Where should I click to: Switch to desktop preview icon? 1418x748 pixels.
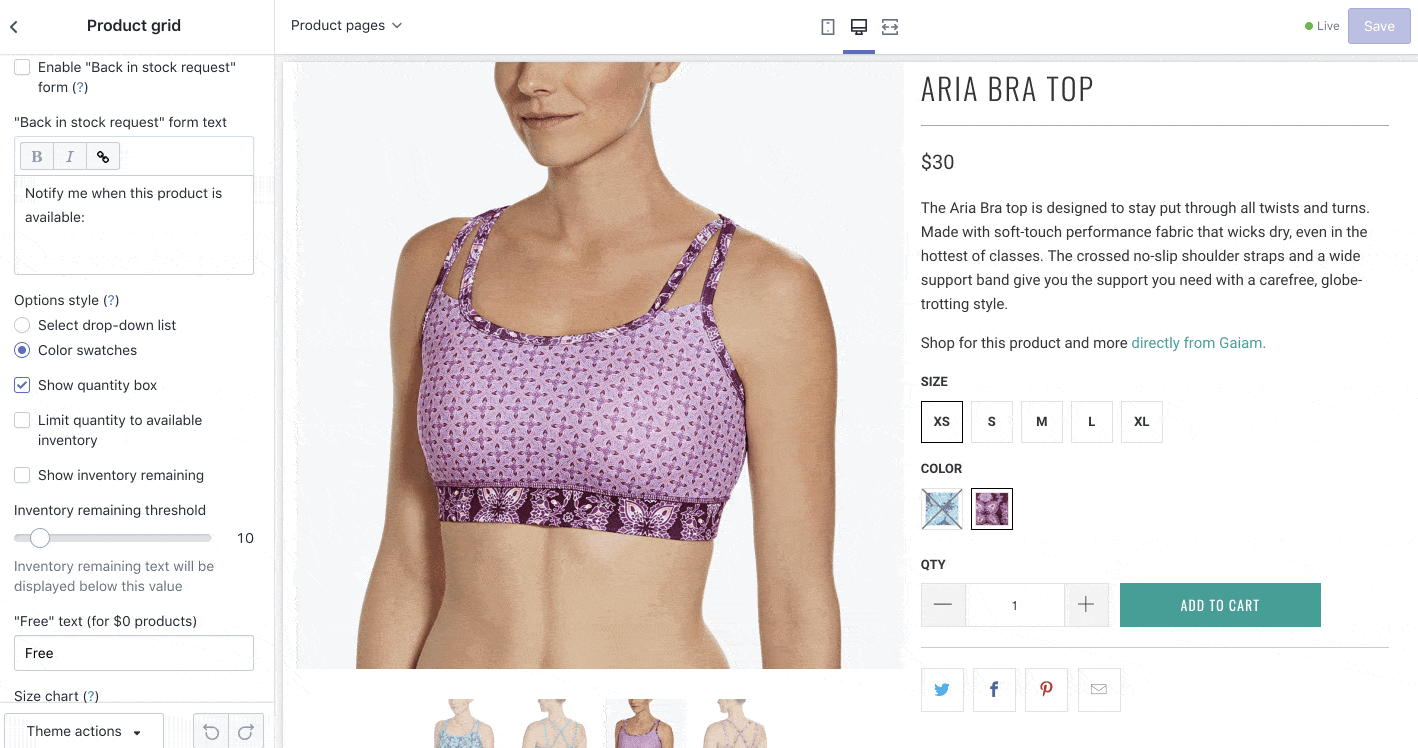pos(859,27)
